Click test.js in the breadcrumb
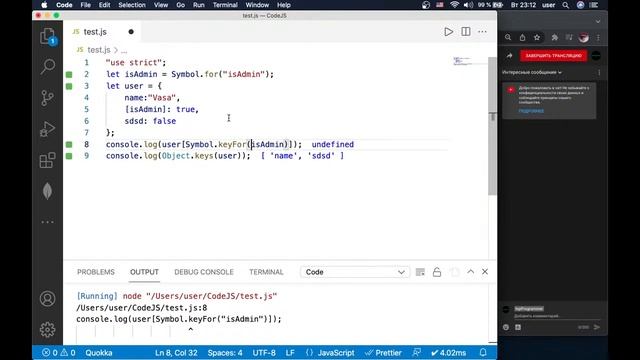This screenshot has width=640, height=360. [x=99, y=50]
